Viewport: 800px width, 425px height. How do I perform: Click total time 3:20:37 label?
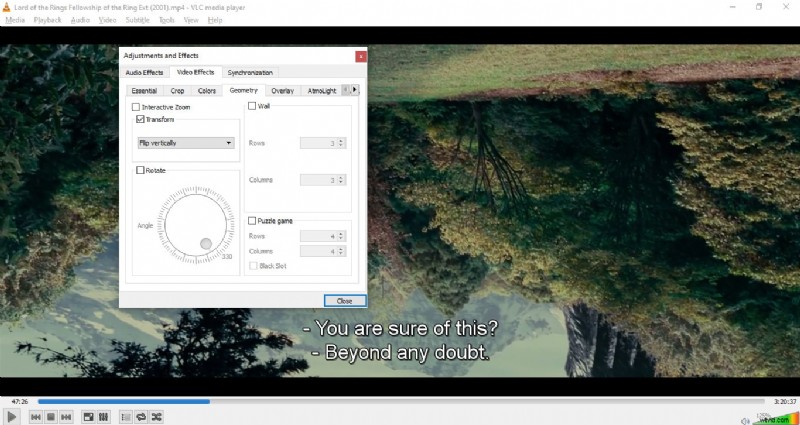click(784, 402)
